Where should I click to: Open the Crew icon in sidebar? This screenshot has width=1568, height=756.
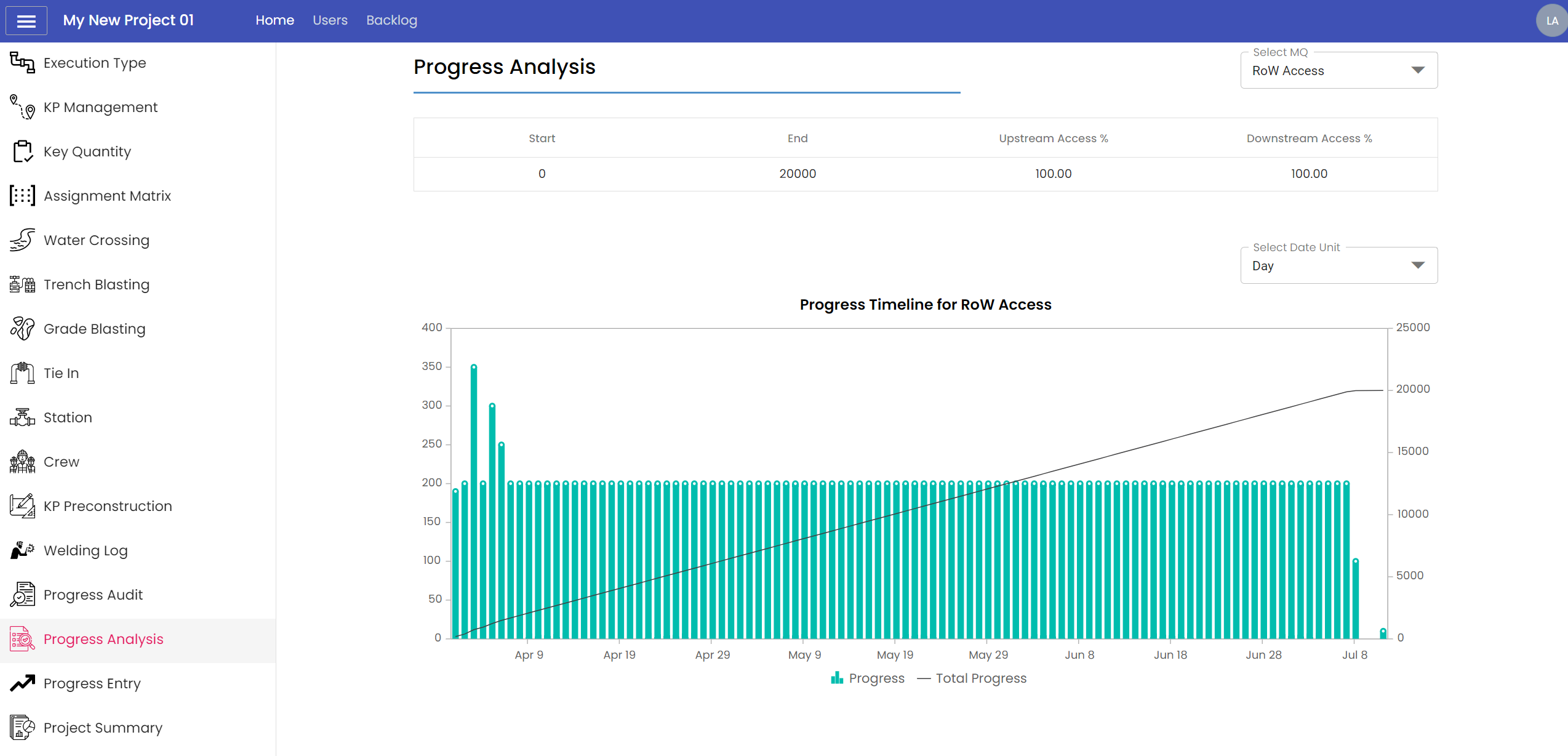point(22,462)
